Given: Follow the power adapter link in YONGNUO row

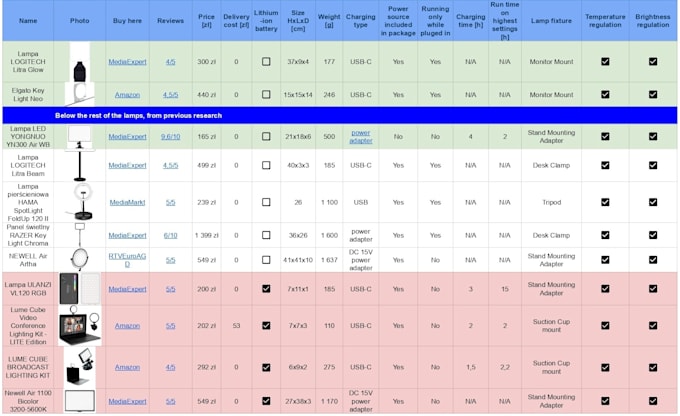Looking at the screenshot, I should [x=360, y=137].
